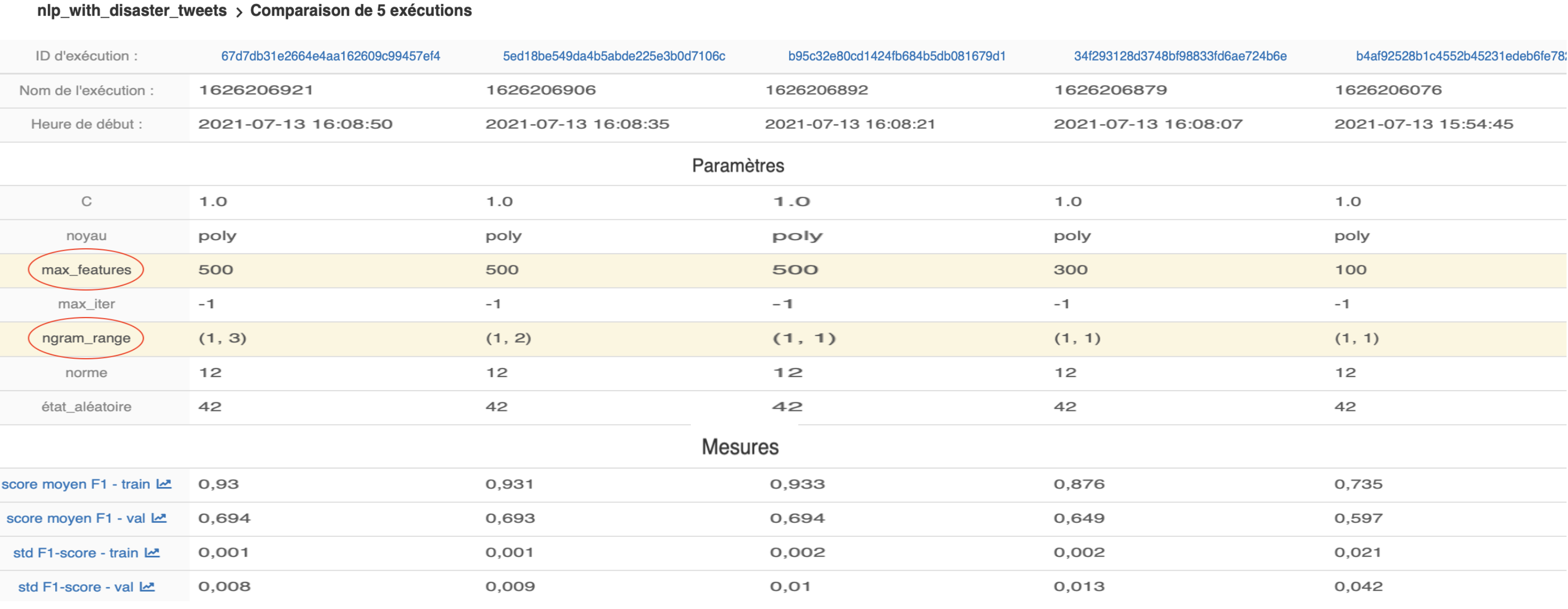Select the circled max_features parameter label
Screen dimensions: 1568x609
click(x=86, y=270)
